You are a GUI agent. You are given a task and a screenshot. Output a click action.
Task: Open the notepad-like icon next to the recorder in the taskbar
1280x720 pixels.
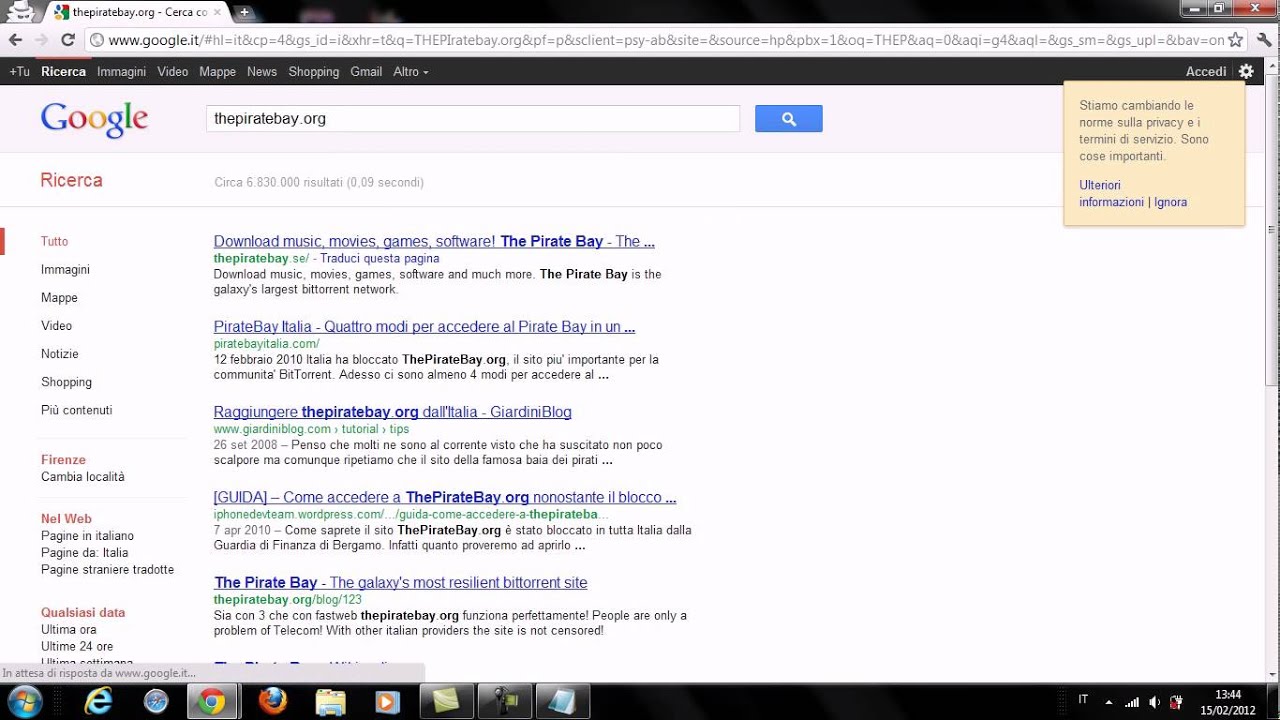click(563, 701)
